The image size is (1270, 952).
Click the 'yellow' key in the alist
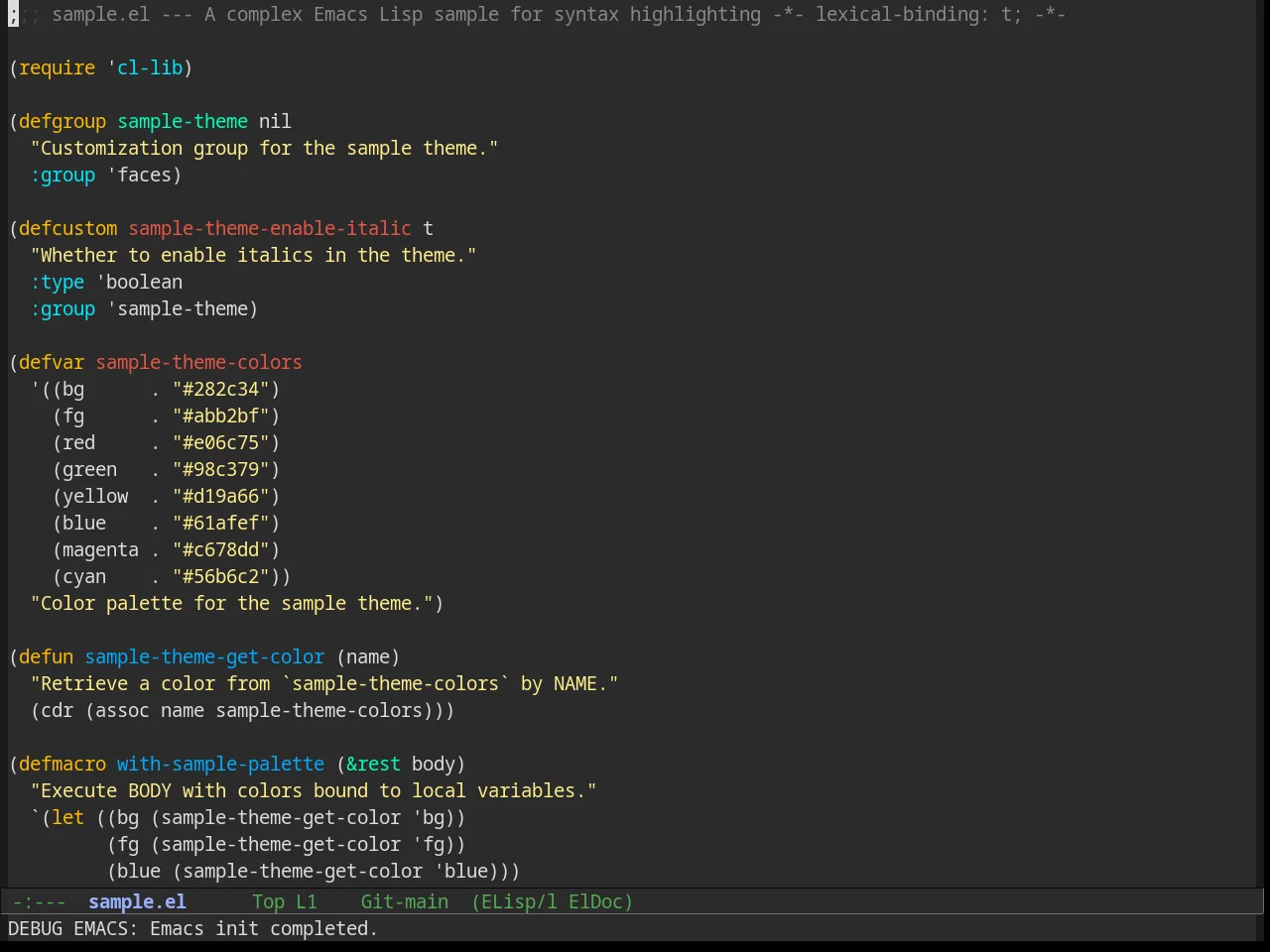[x=95, y=496]
